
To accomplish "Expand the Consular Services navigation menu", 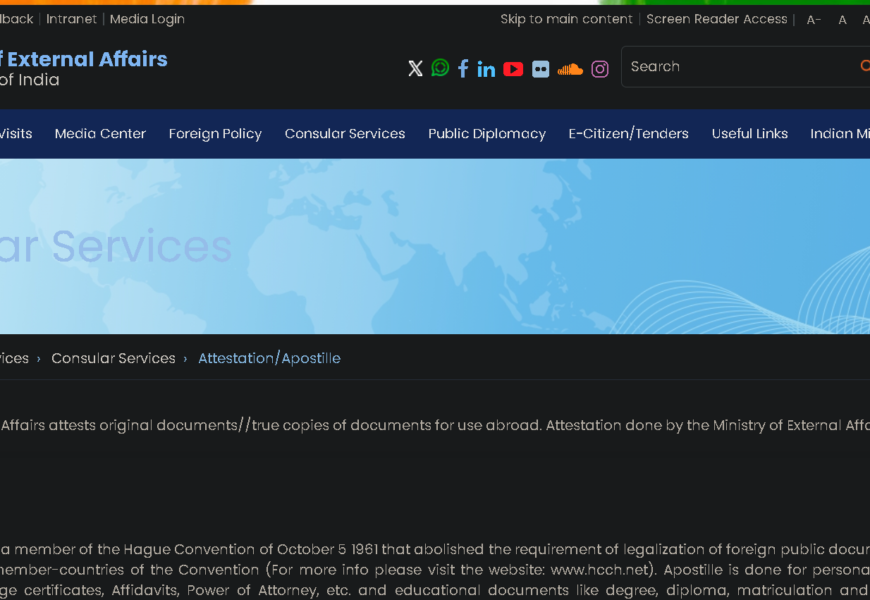I will point(345,134).
